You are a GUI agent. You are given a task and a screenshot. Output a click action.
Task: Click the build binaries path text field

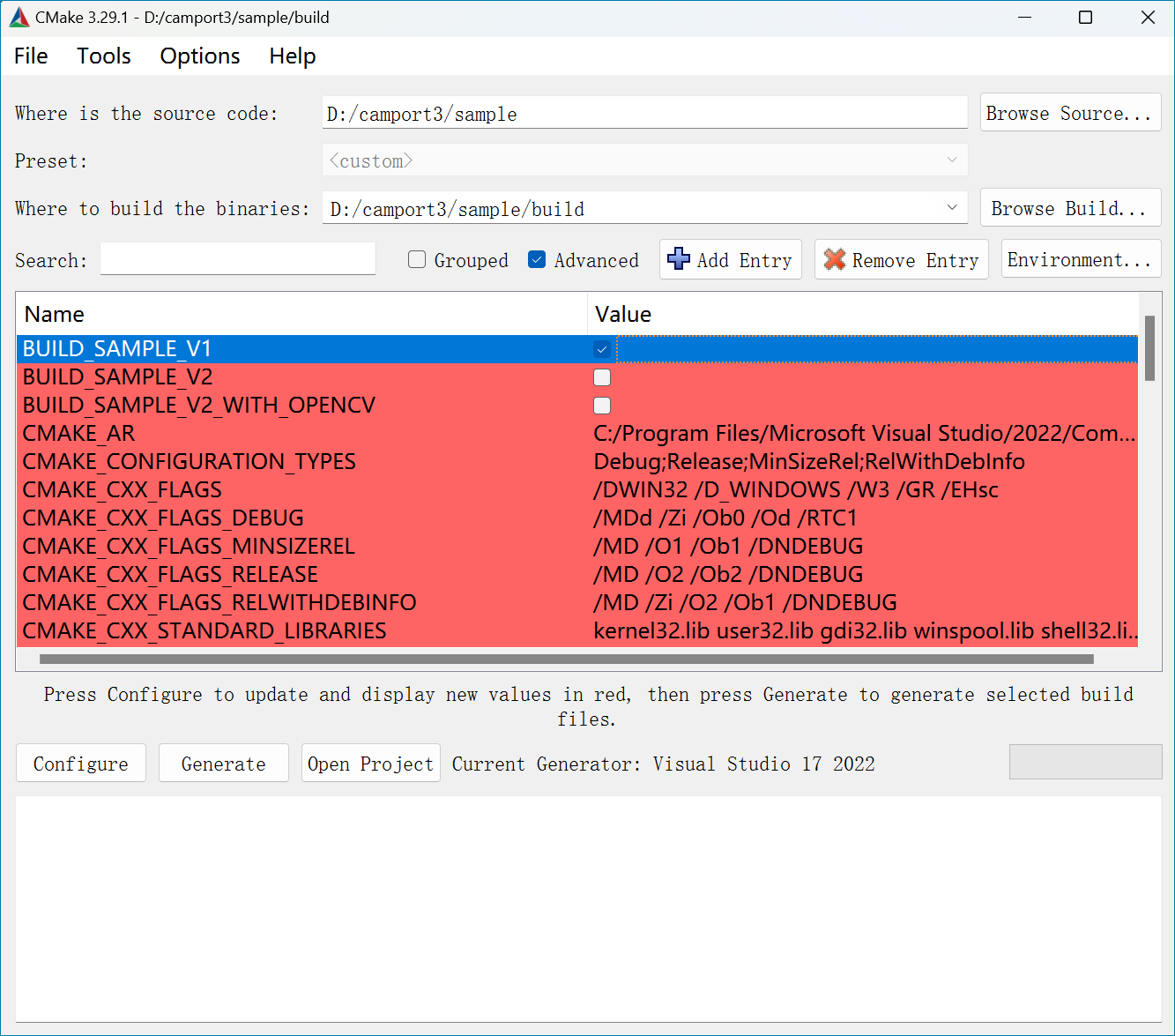point(631,208)
